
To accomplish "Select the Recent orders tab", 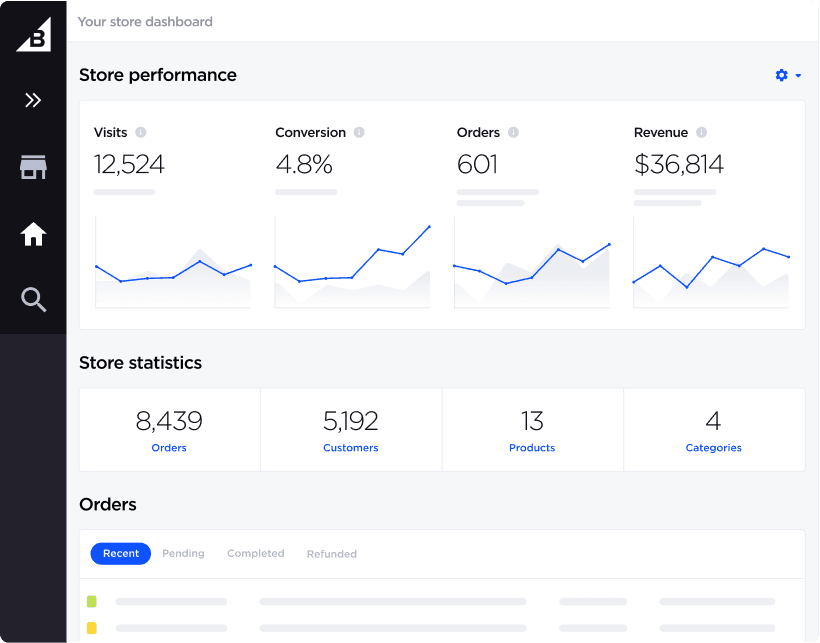I will click(x=121, y=553).
